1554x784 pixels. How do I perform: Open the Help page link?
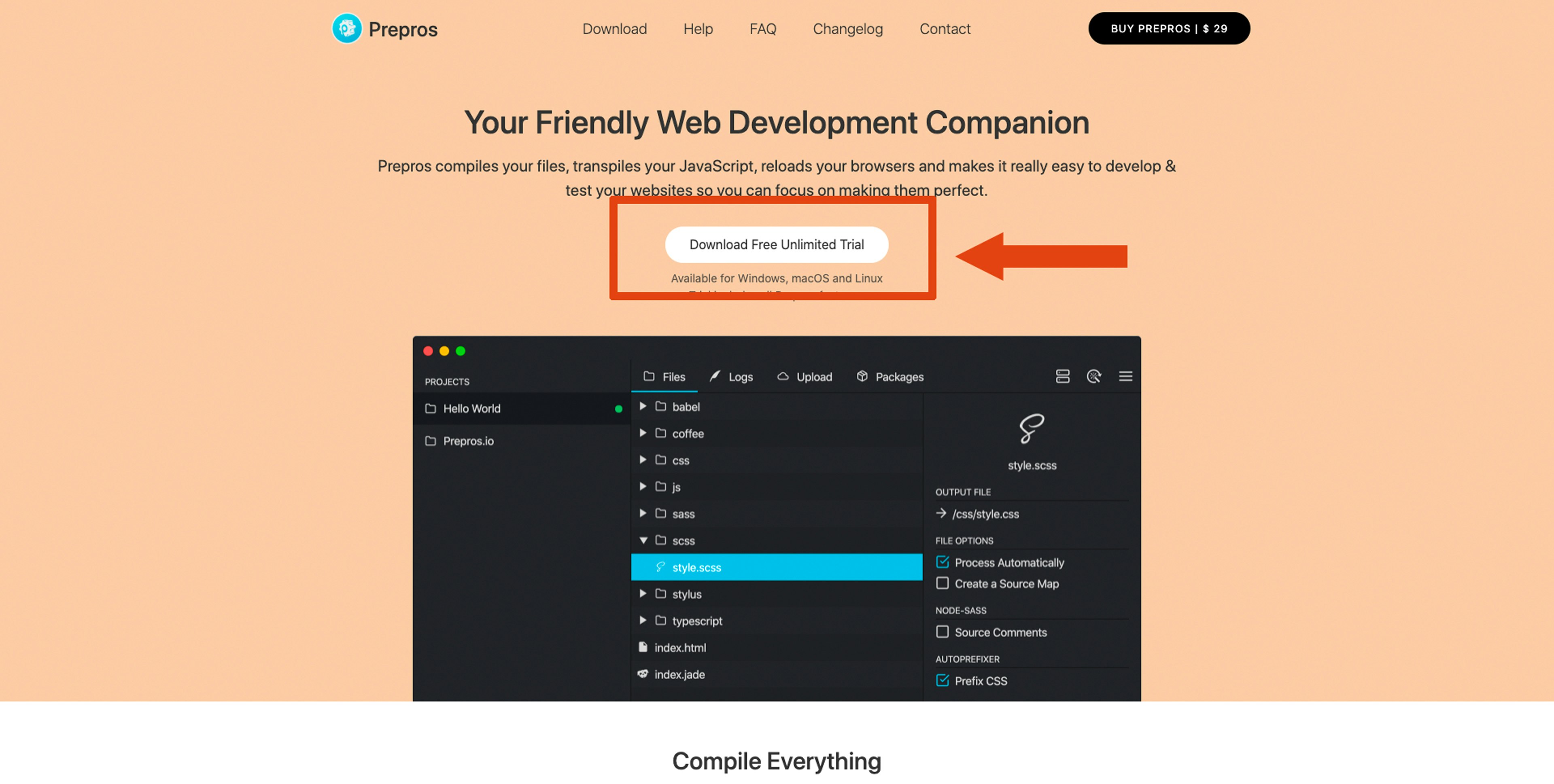698,29
